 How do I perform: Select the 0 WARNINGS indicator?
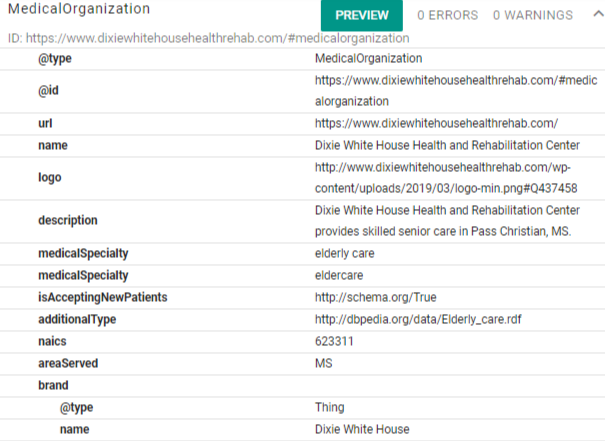tap(533, 15)
